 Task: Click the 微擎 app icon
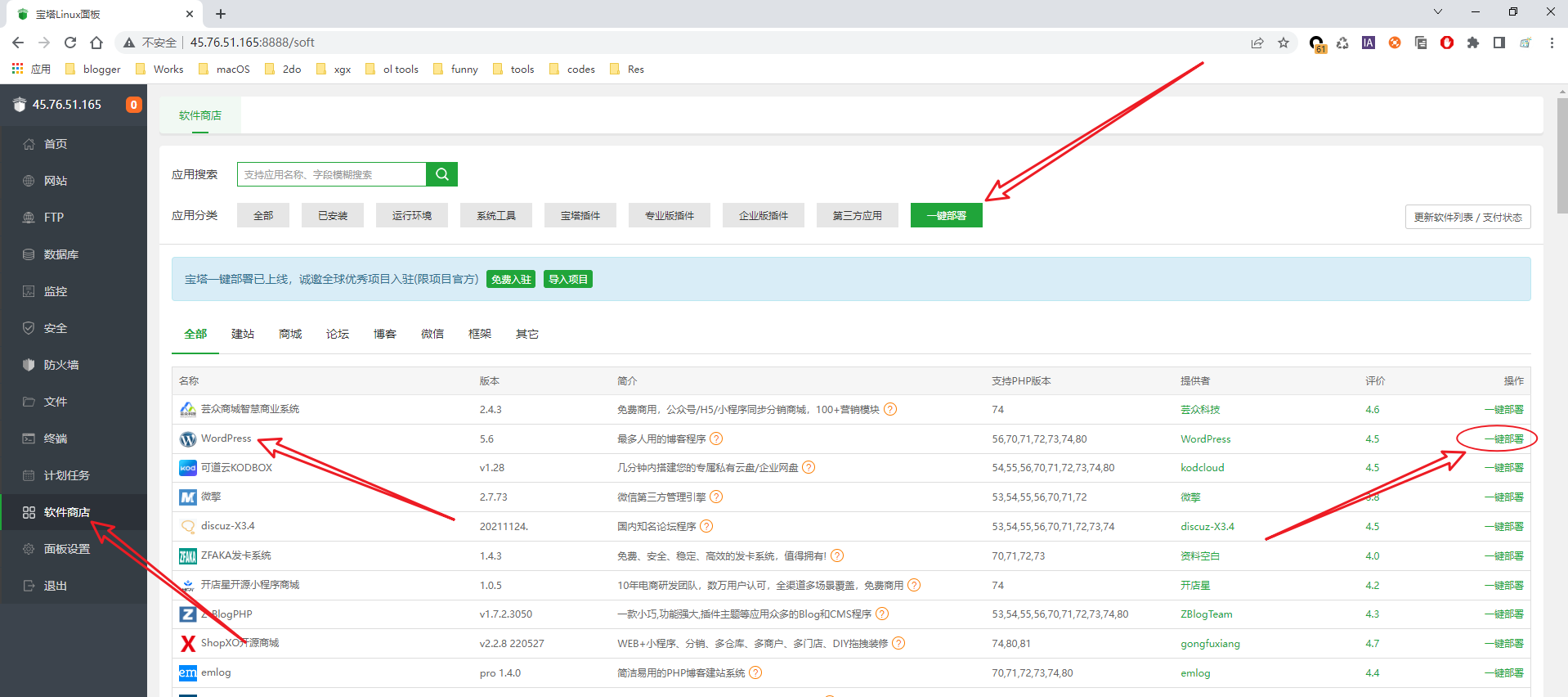pyautogui.click(x=188, y=497)
